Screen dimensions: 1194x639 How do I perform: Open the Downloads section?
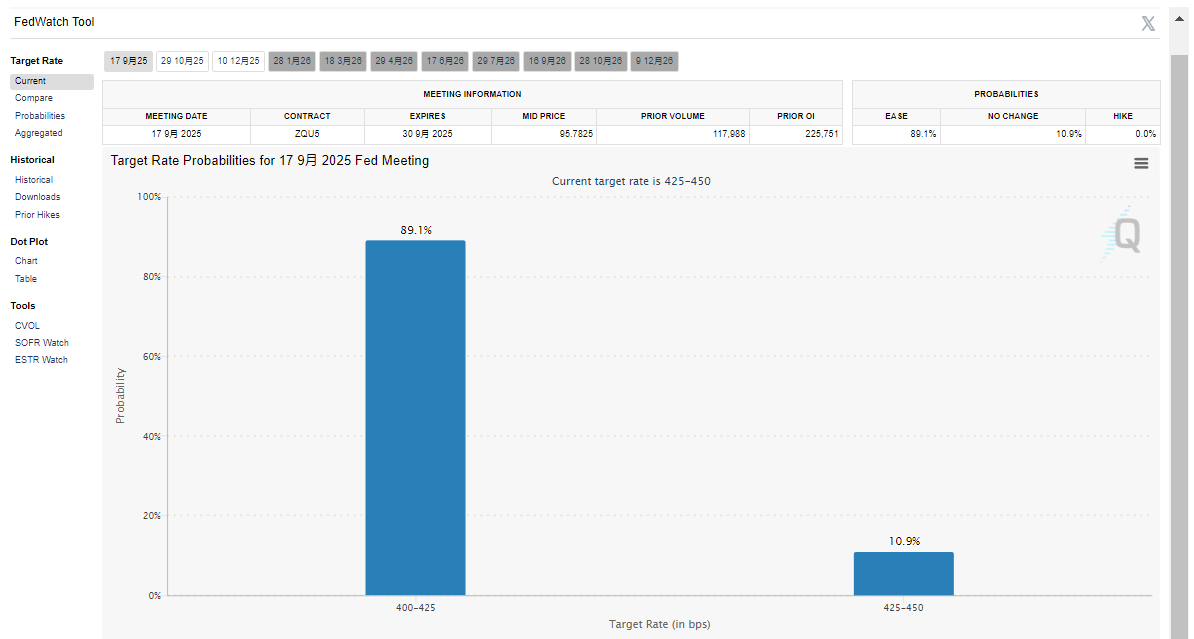[37, 197]
